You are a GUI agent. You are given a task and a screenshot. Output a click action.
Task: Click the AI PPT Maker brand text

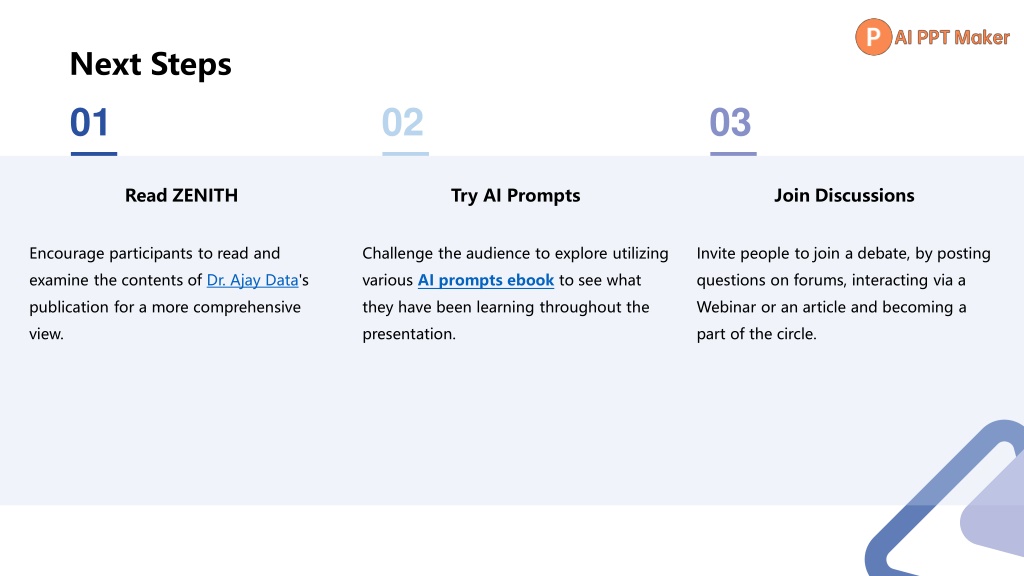click(952, 37)
